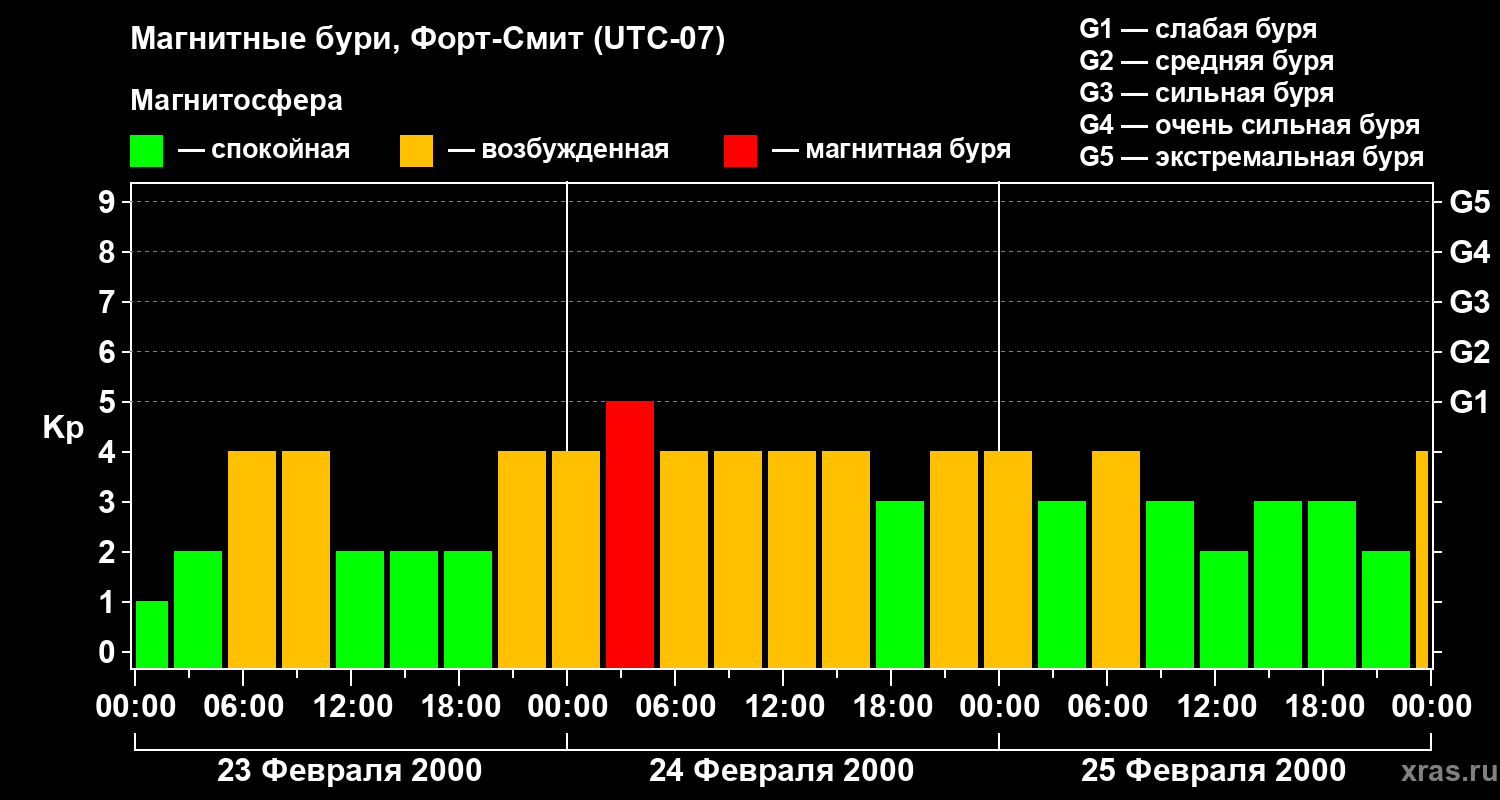The width and height of the screenshot is (1500, 800).
Task: Click the red Kp 5 bar on 24 February
Action: tap(630, 534)
